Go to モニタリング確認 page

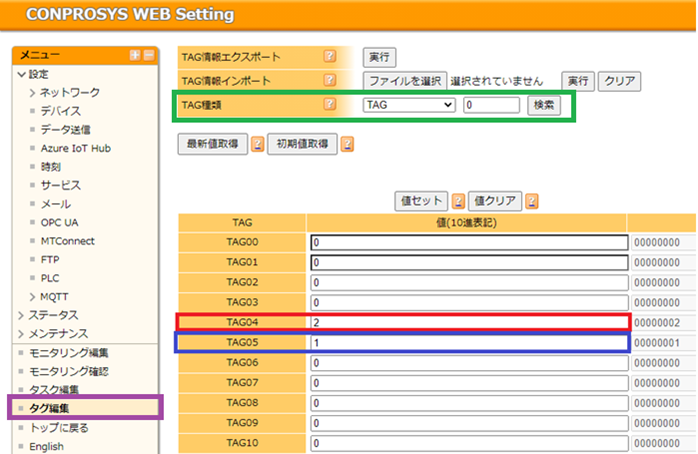click(x=69, y=372)
